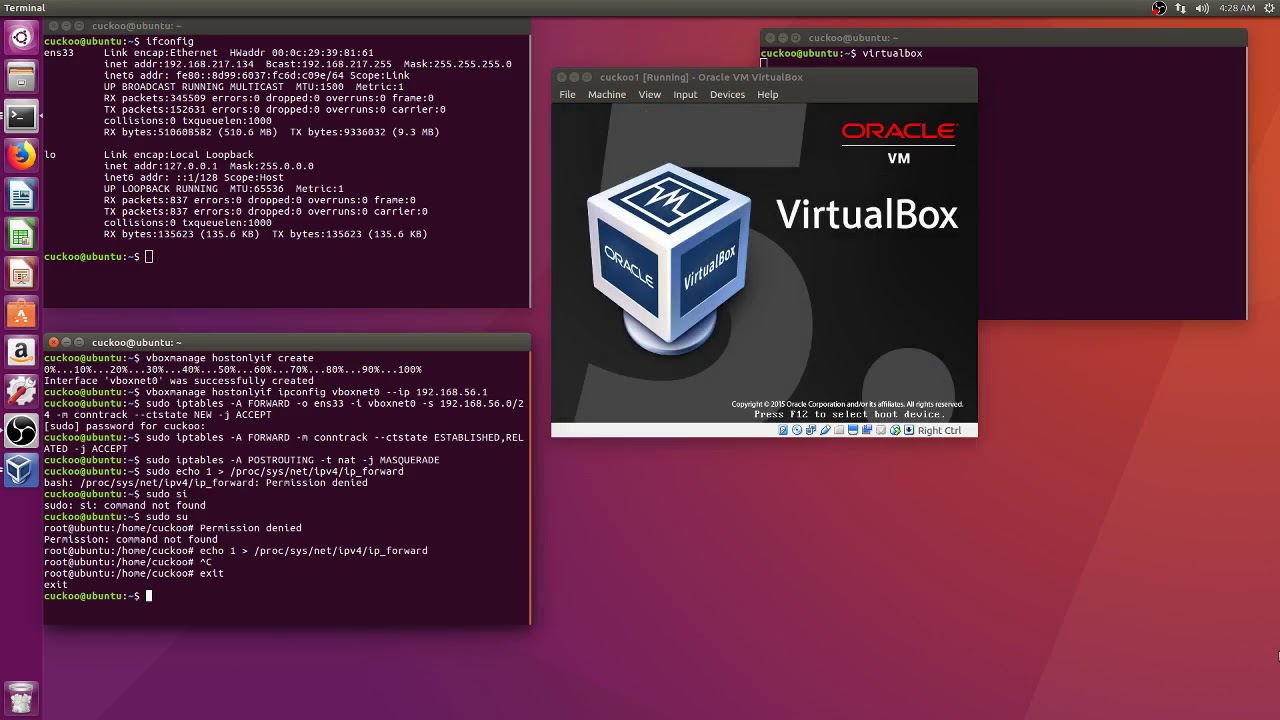The width and height of the screenshot is (1280, 720).
Task: Click the 'vboxmanage hostonlyif create' command
Action: click(230, 358)
